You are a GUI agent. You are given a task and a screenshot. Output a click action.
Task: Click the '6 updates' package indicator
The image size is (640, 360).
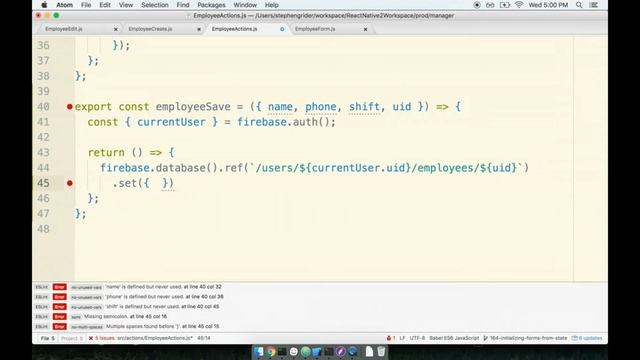point(587,338)
